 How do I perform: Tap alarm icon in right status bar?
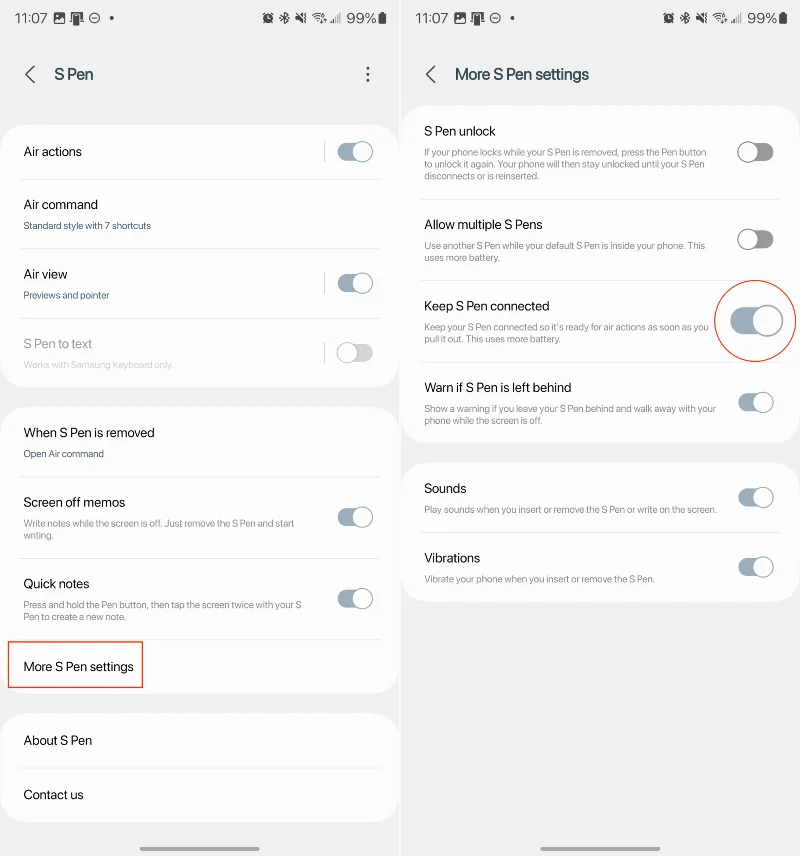click(669, 18)
